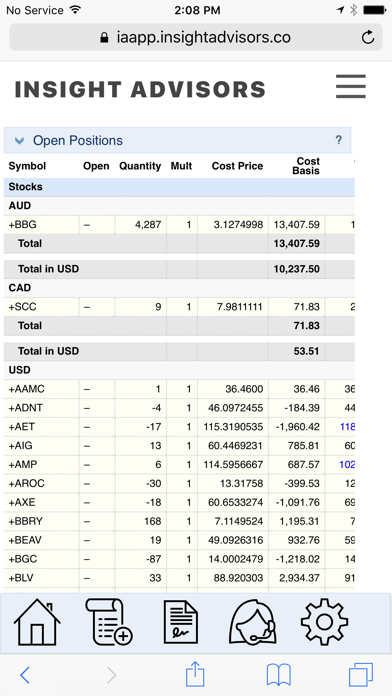
Task: Click the Cost Price column header
Action: click(x=237, y=166)
